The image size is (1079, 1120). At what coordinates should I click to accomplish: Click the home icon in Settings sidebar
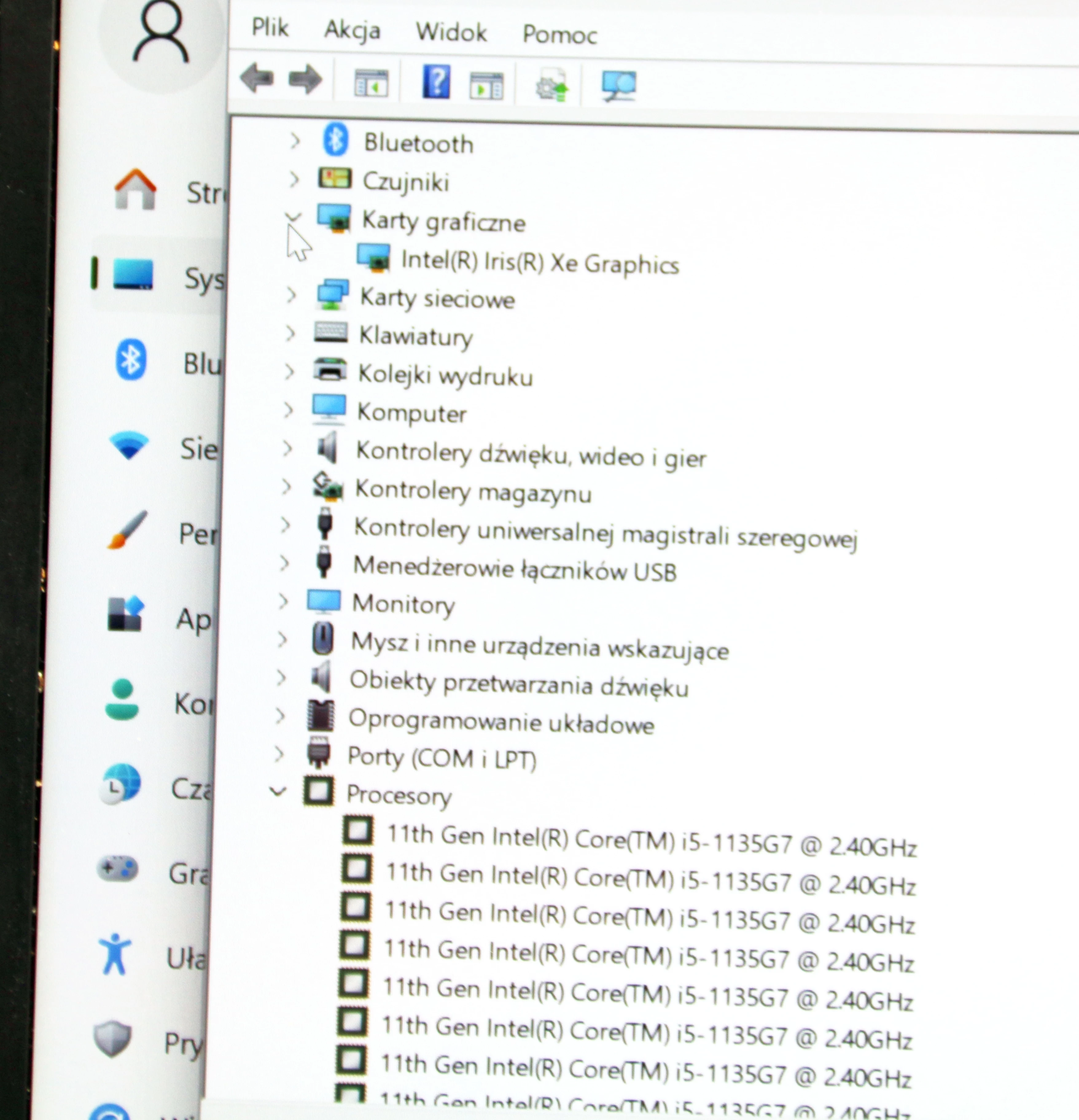tap(135, 190)
